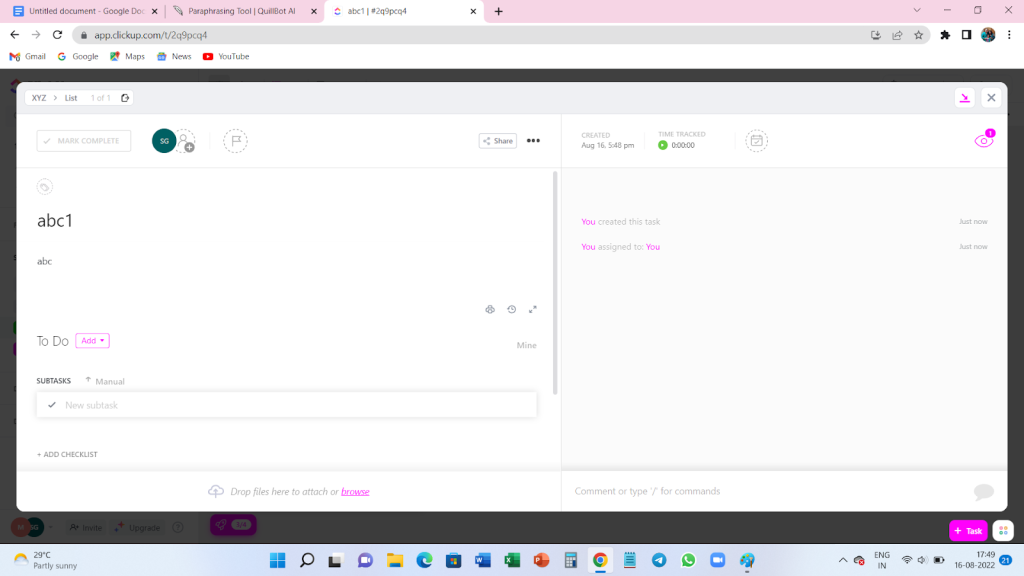Toggle Mark Complete on the task
Image resolution: width=1024 pixels, height=576 pixels.
[x=83, y=141]
